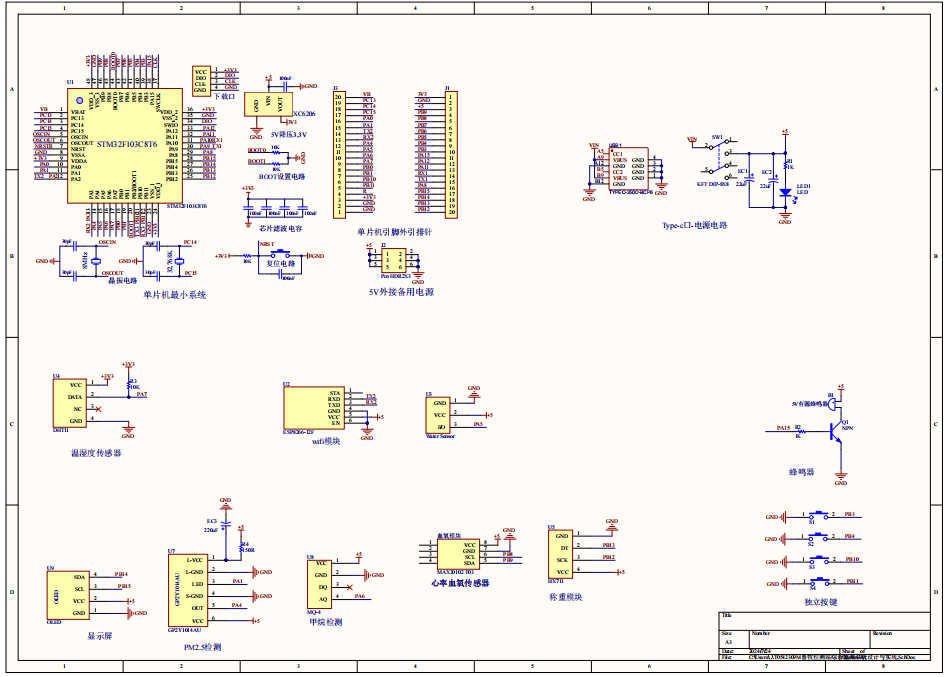The width and height of the screenshot is (948, 677).
Task: Click the ESP8266 wifi module block
Action: coord(312,409)
